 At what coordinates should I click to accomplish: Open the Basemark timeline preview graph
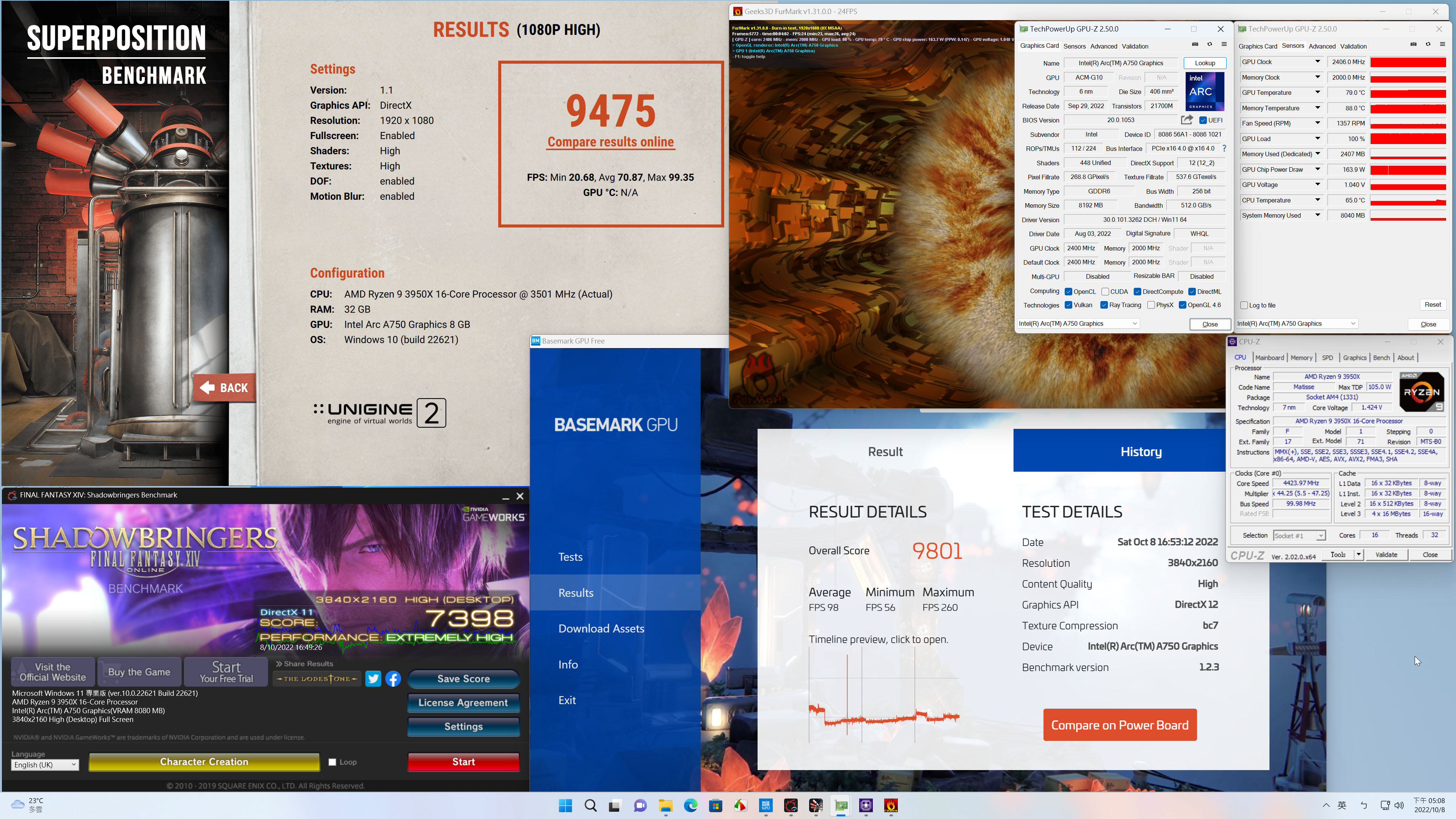[884, 695]
